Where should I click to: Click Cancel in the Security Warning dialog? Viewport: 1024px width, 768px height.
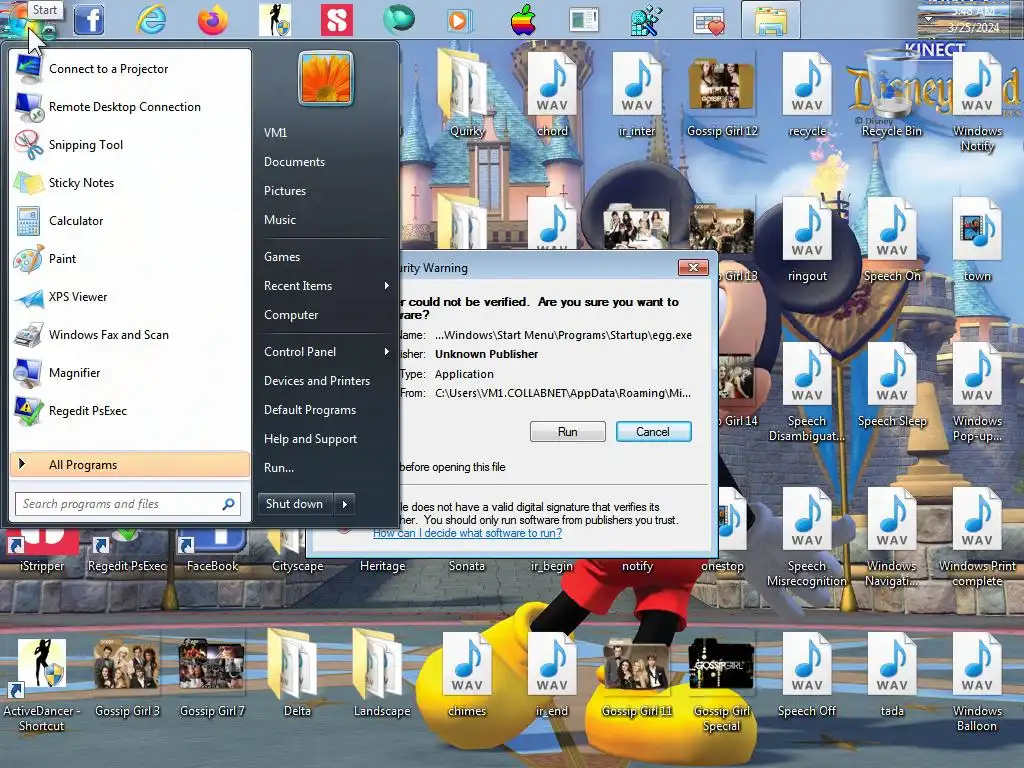click(x=653, y=432)
